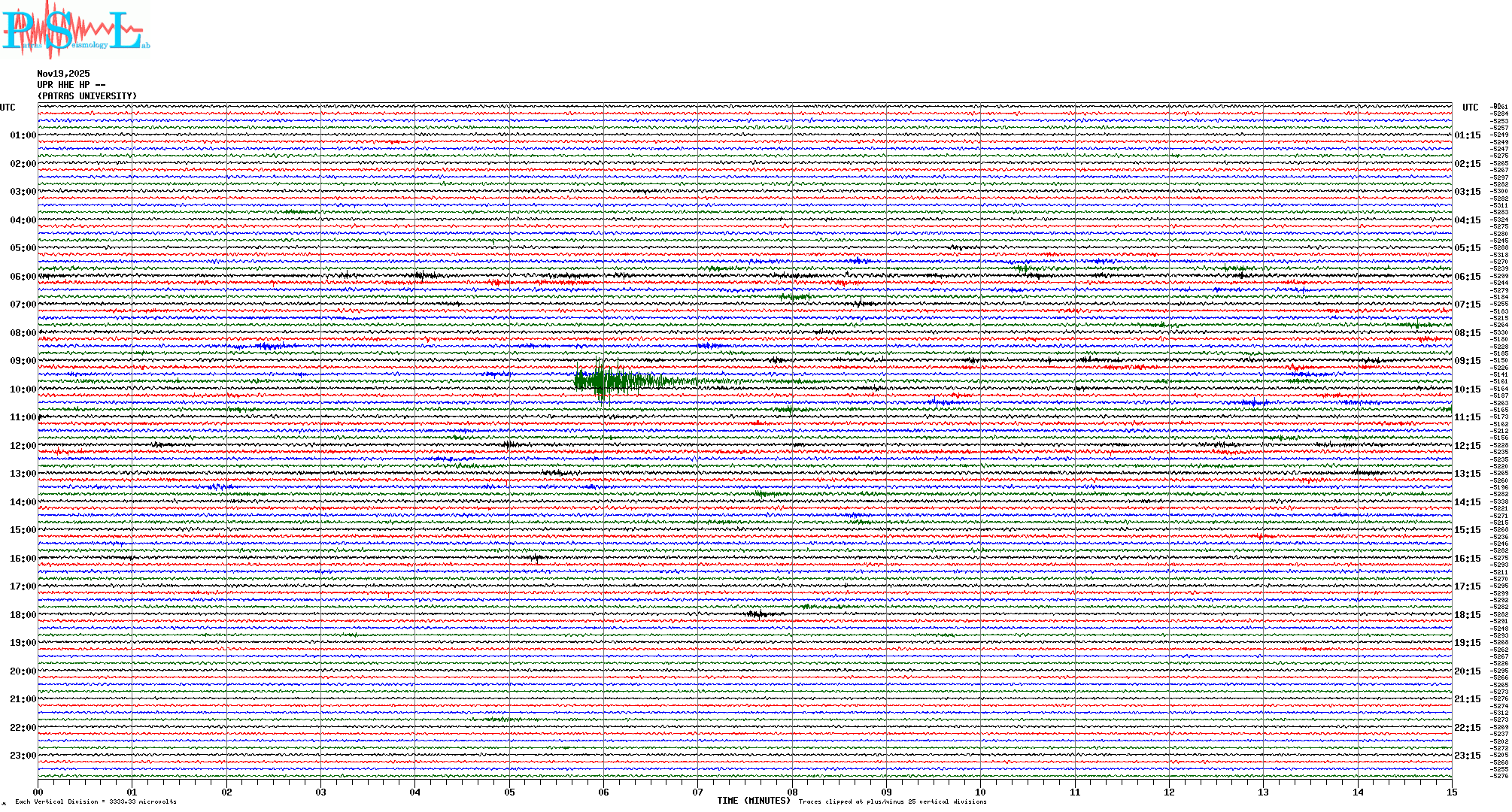Click minute 06 on bottom time axis

coord(603,792)
